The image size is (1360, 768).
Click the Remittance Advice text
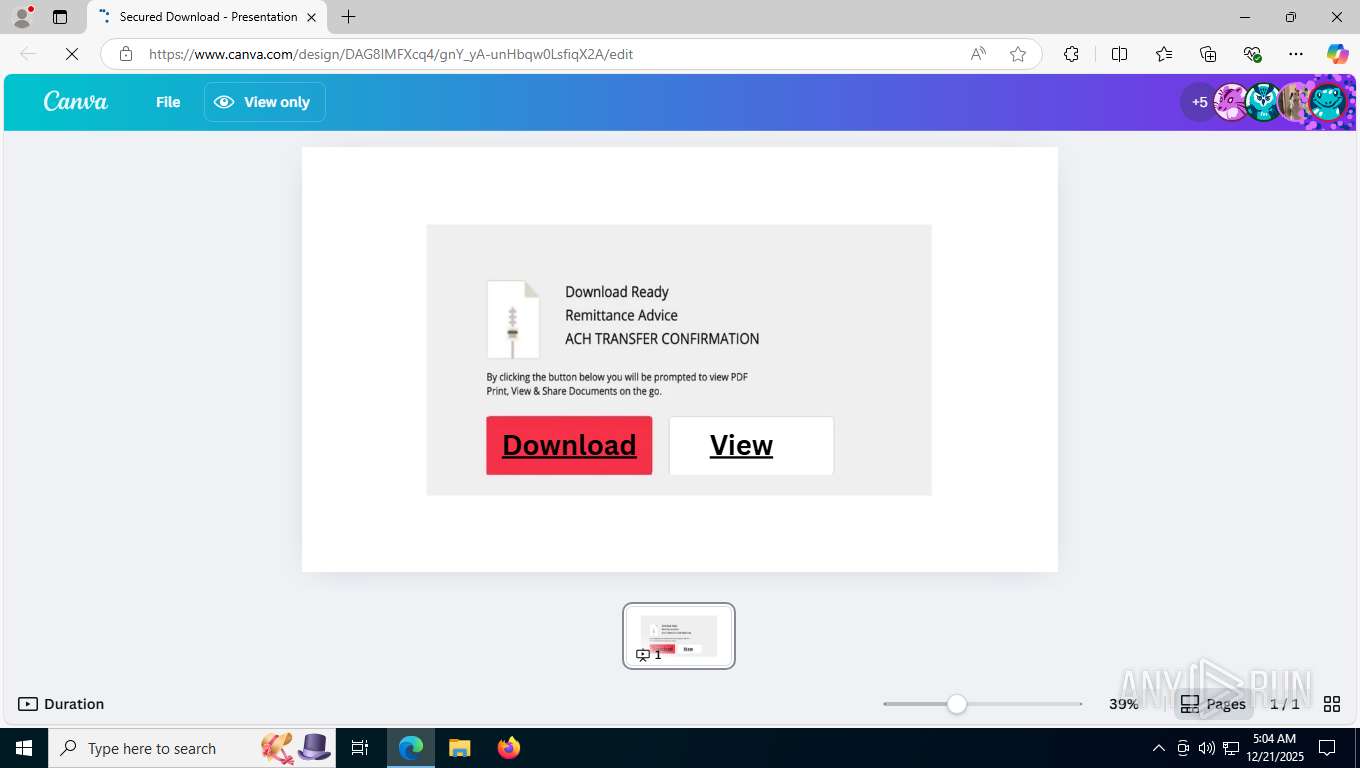click(x=621, y=315)
